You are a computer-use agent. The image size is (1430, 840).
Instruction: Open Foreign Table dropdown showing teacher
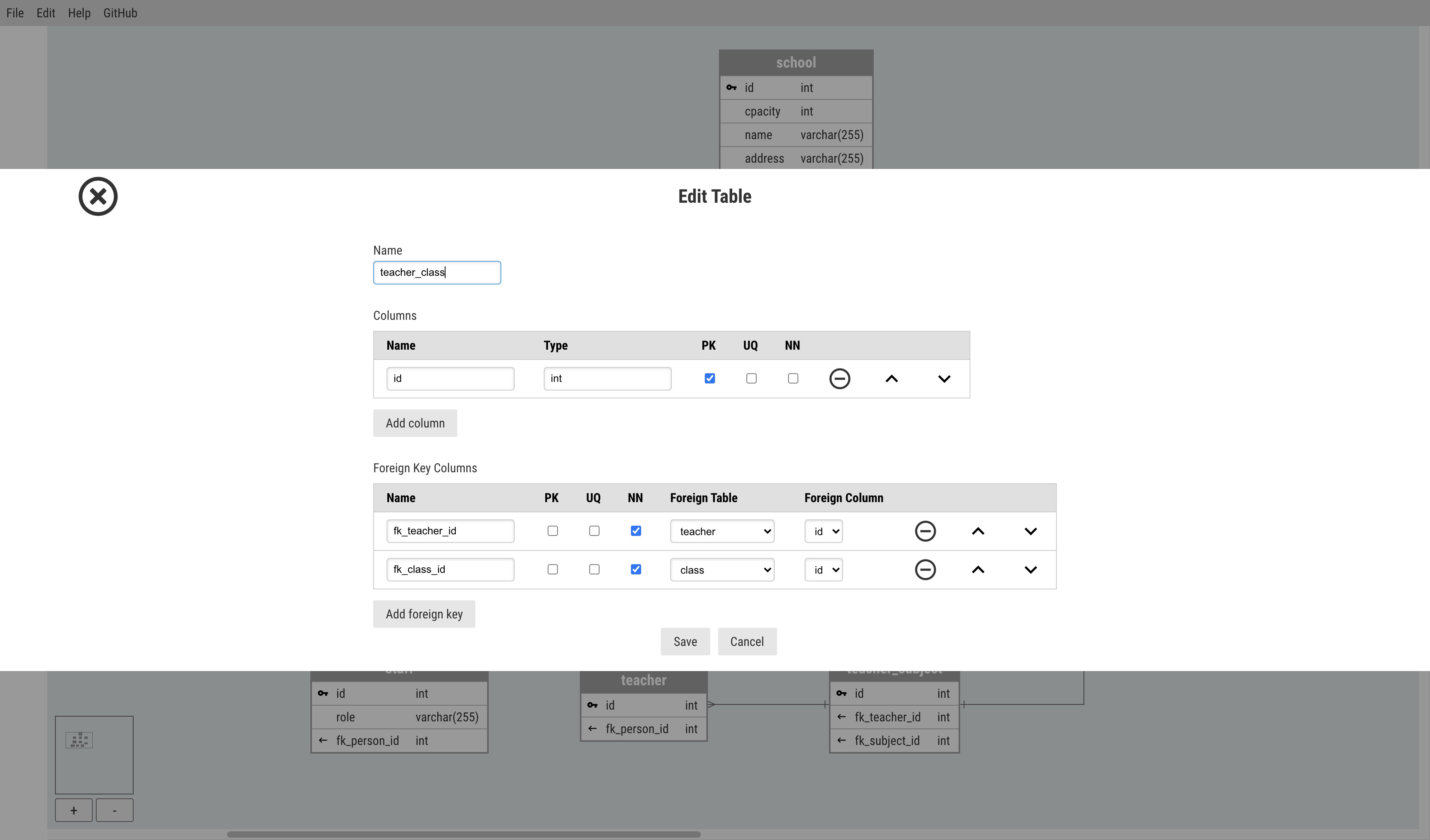pos(722,531)
